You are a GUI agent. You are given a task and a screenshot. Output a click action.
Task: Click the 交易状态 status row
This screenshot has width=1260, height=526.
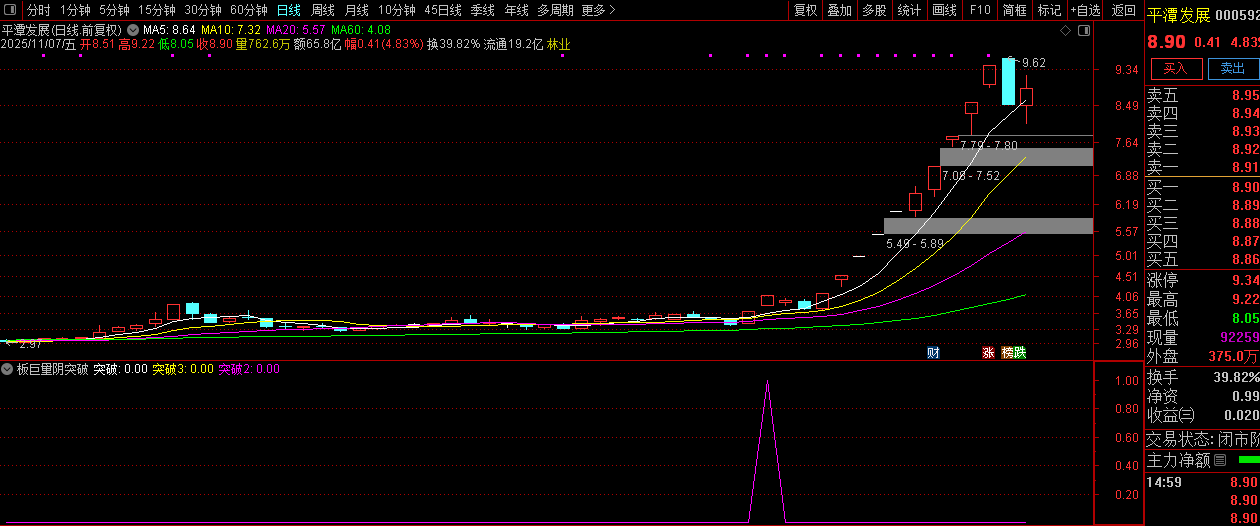1202,439
